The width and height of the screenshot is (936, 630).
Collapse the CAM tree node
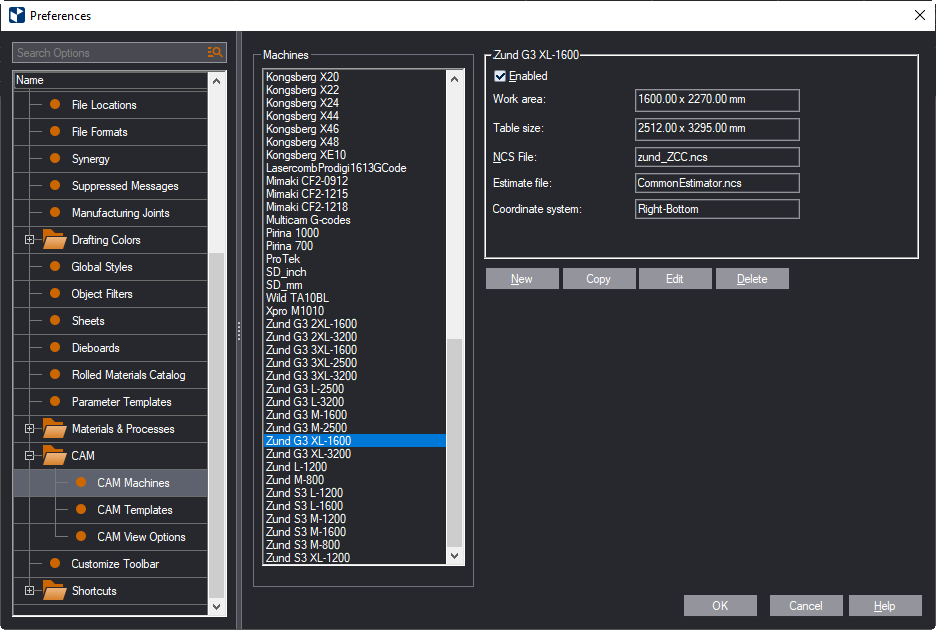point(29,456)
